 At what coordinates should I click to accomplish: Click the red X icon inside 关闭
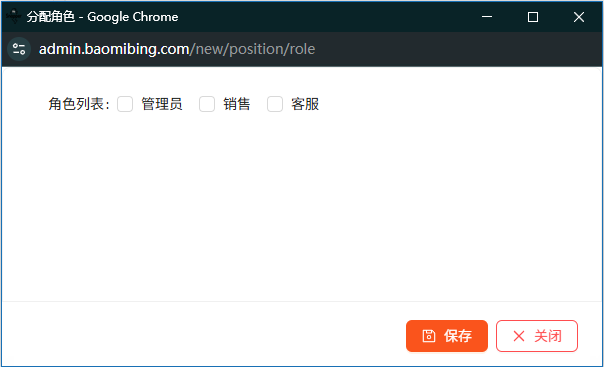point(518,336)
